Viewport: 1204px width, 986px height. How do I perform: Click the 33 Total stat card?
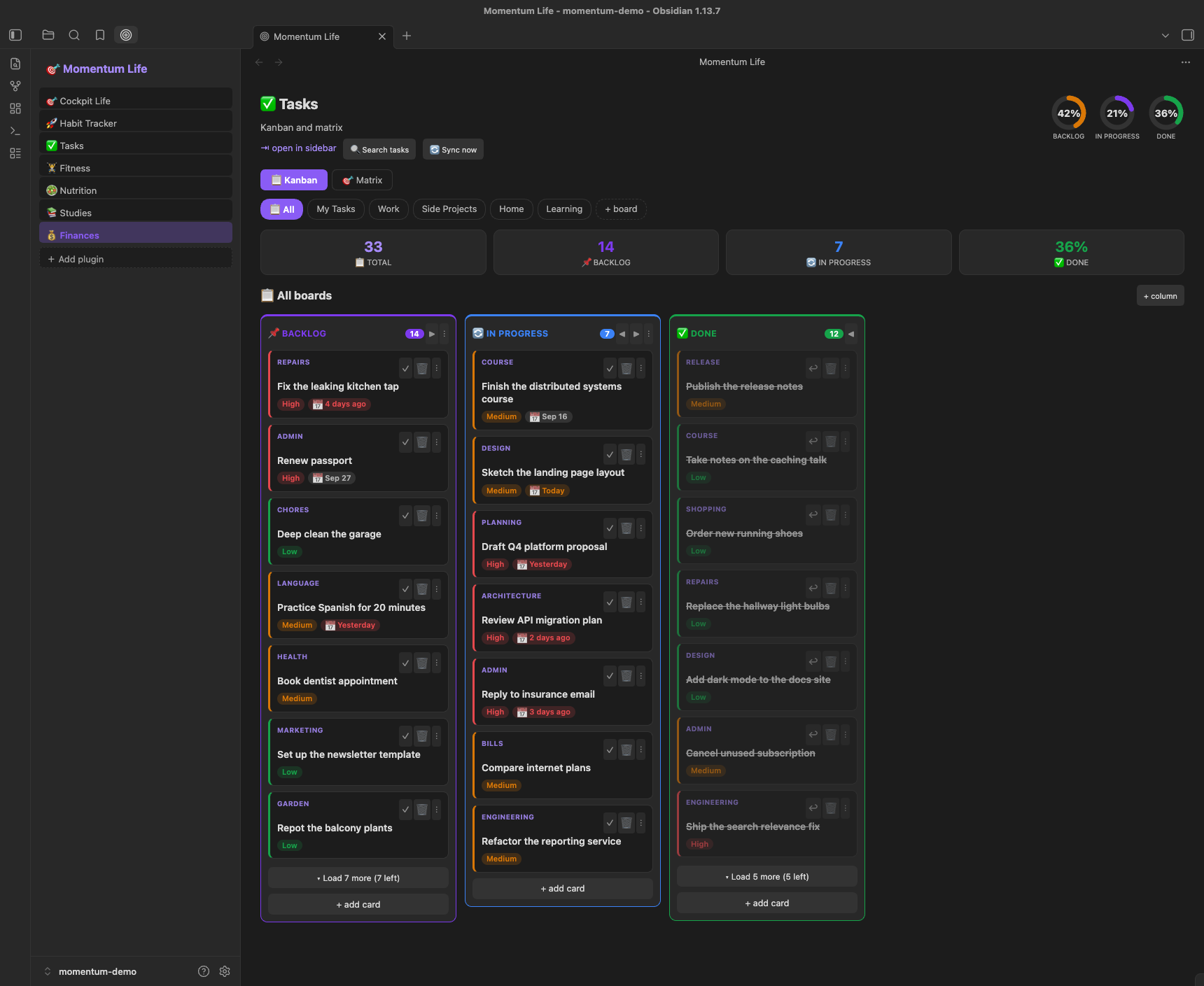pyautogui.click(x=373, y=253)
